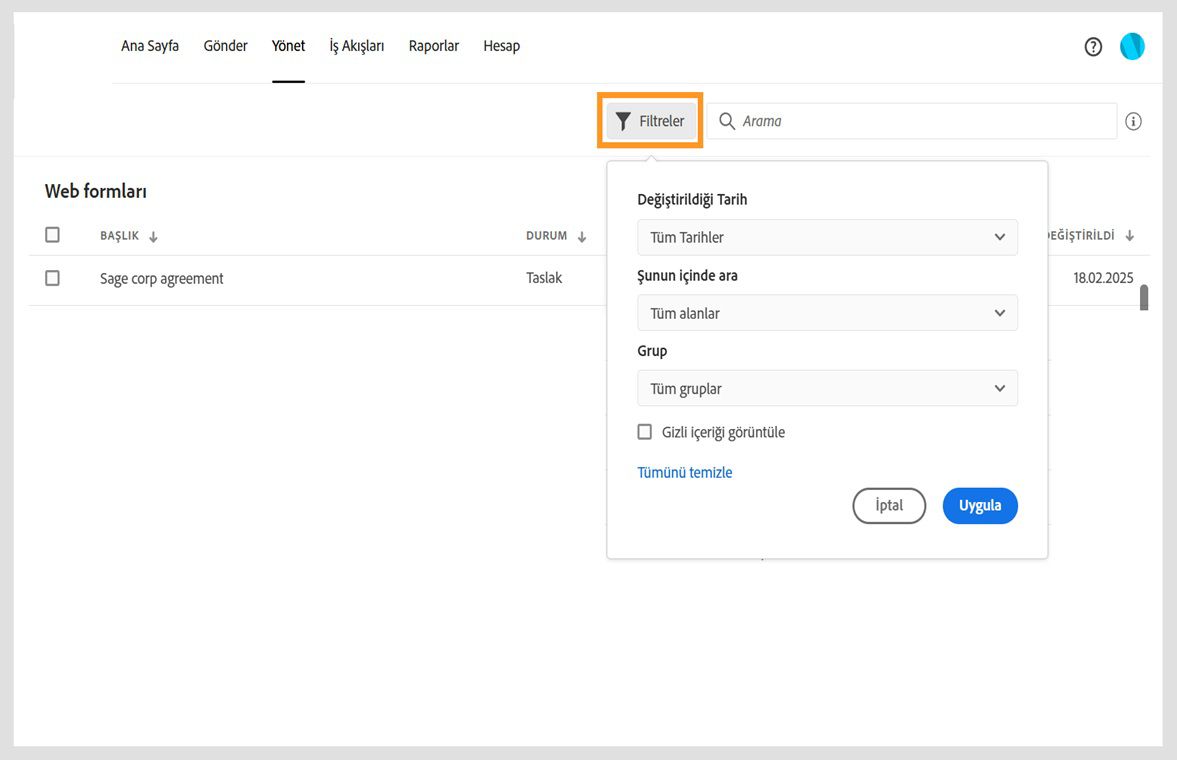Sort by Değiştirildi column arrow
This screenshot has height=760, width=1177.
tap(1129, 236)
